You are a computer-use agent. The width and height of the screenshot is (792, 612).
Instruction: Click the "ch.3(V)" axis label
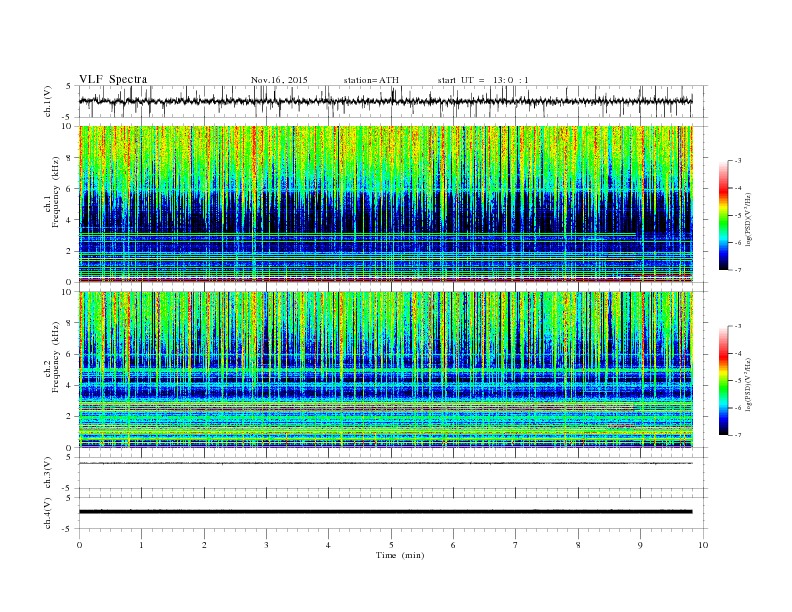pyautogui.click(x=48, y=473)
